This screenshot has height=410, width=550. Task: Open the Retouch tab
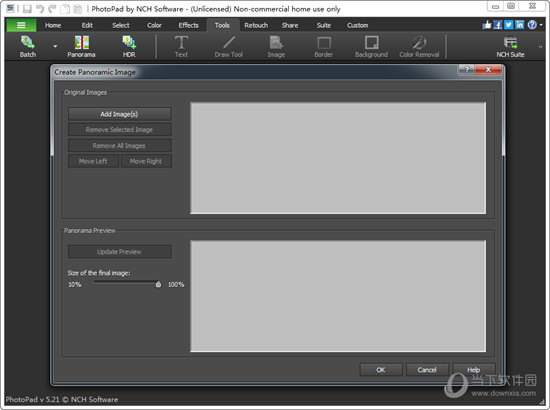click(x=256, y=25)
